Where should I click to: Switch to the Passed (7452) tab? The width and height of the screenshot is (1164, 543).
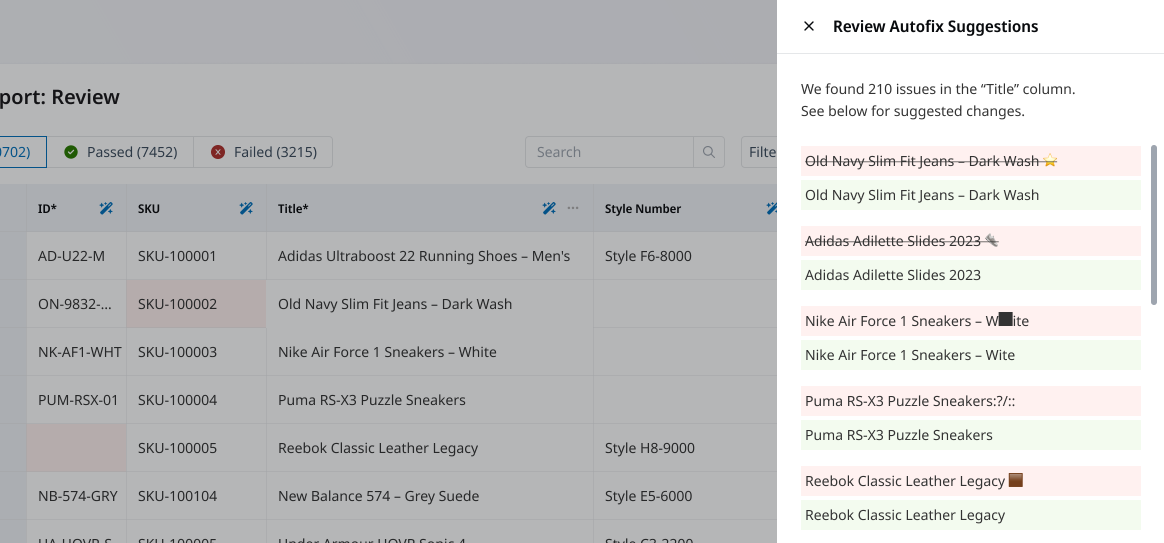[121, 152]
